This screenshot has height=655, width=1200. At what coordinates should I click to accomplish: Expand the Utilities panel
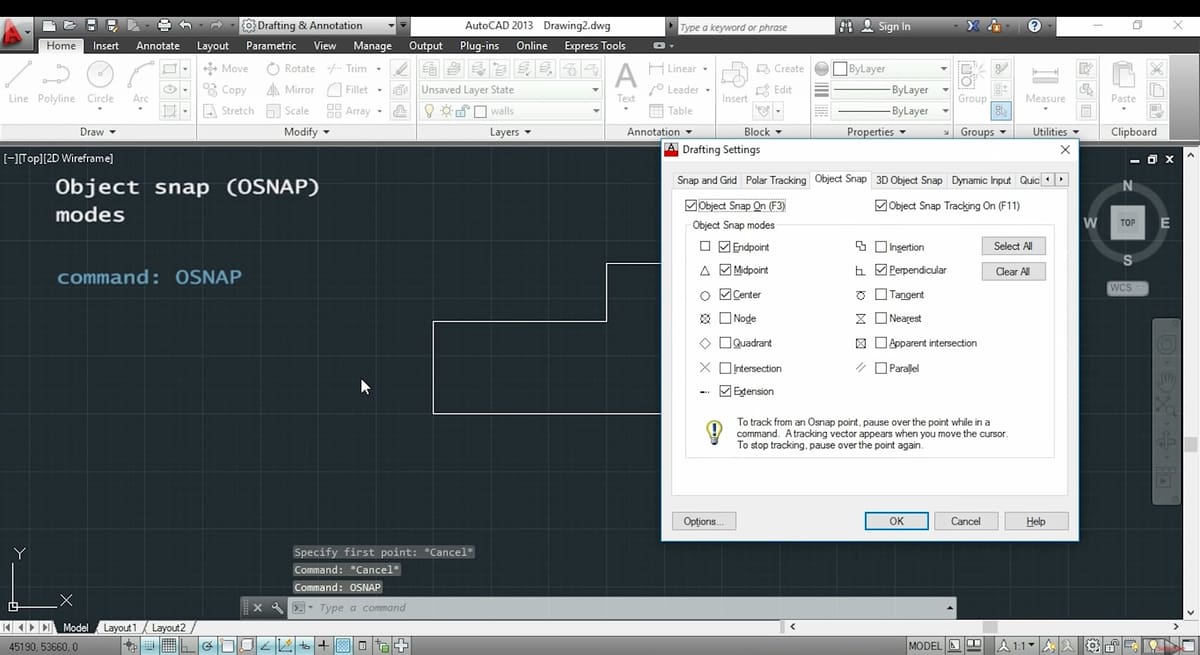coord(1055,132)
